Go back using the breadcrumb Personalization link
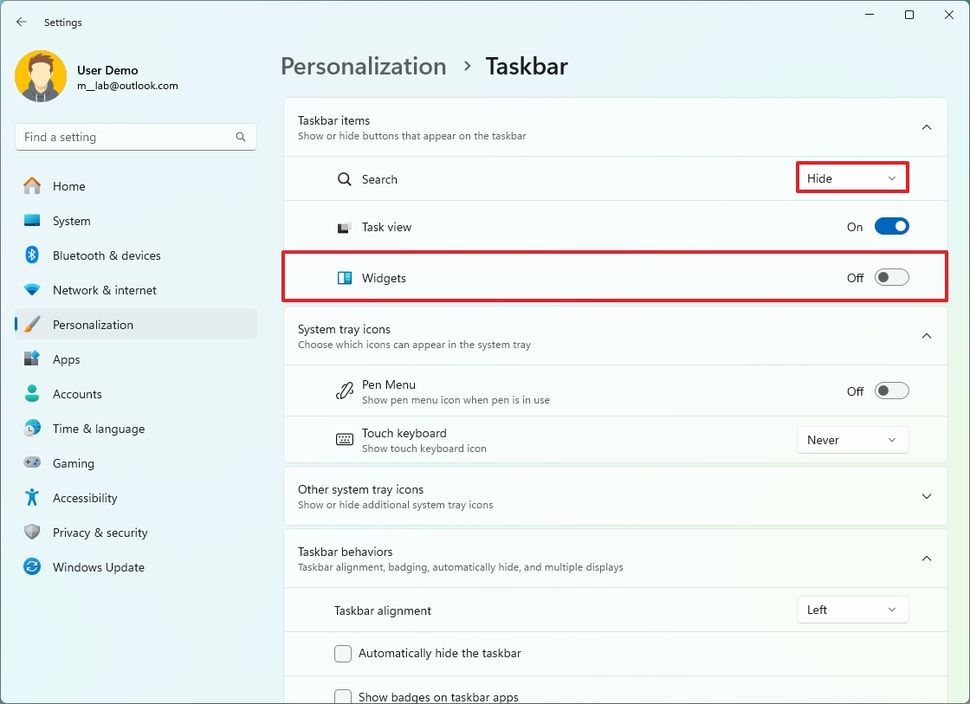Image resolution: width=970 pixels, height=704 pixels. point(363,66)
